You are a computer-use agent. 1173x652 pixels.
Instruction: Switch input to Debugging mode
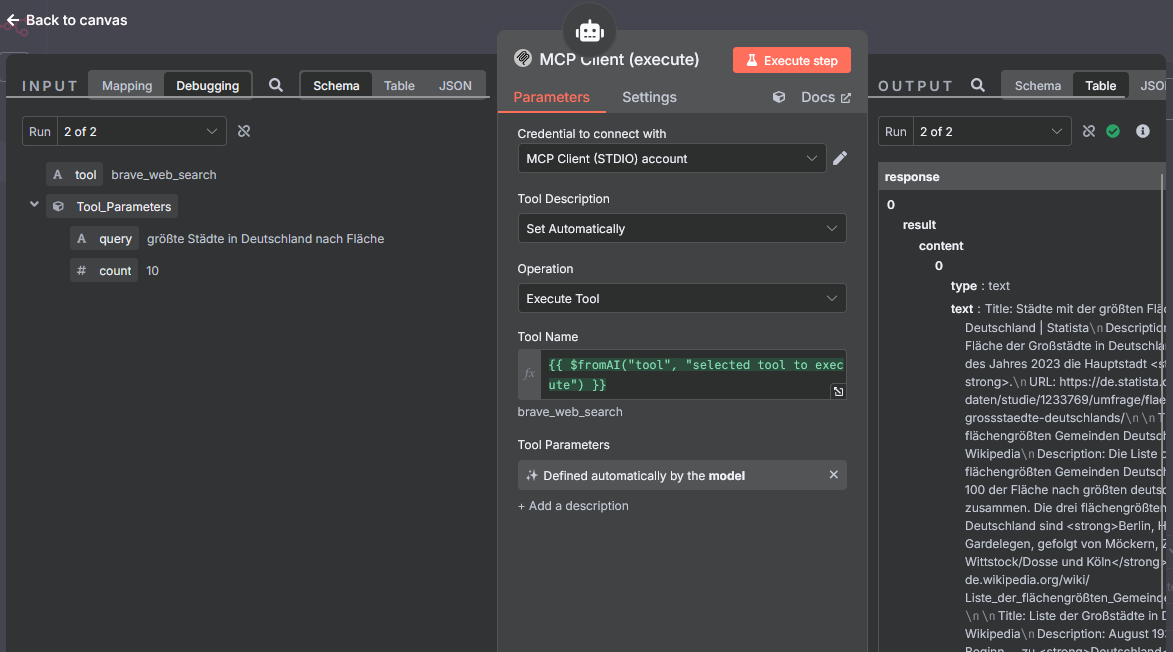click(207, 86)
